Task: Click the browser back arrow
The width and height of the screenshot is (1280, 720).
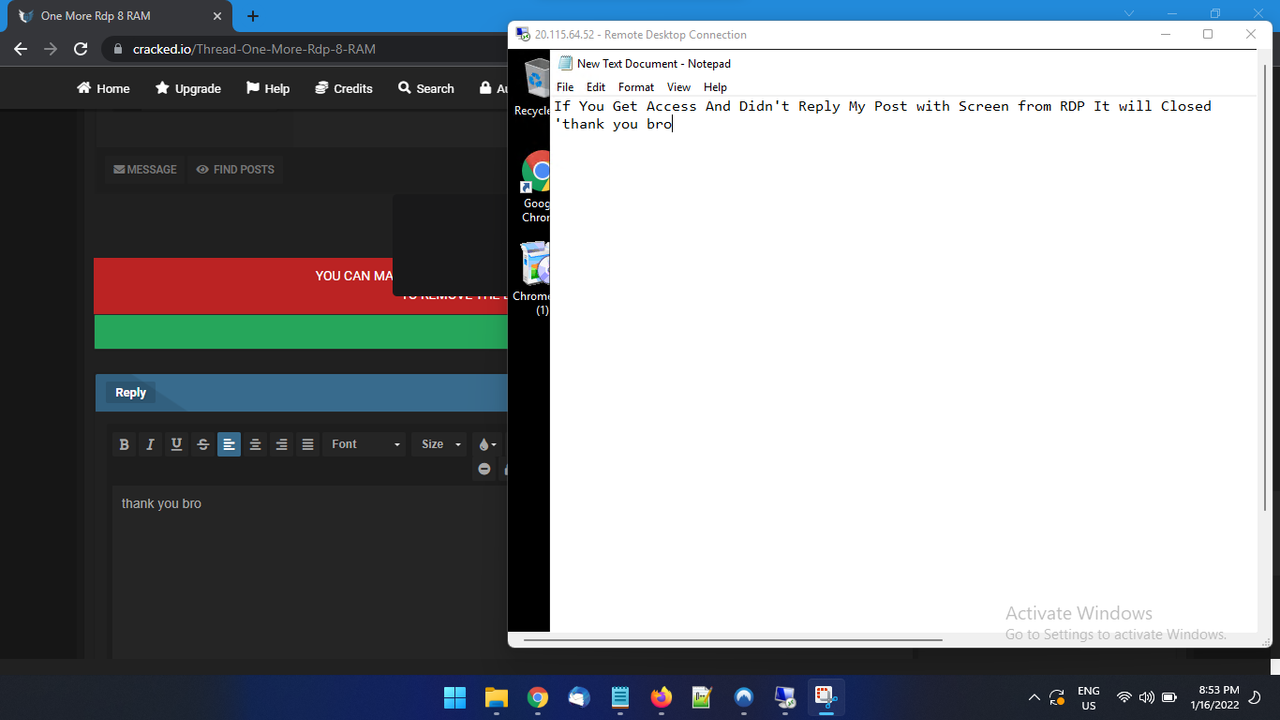Action: pyautogui.click(x=21, y=49)
